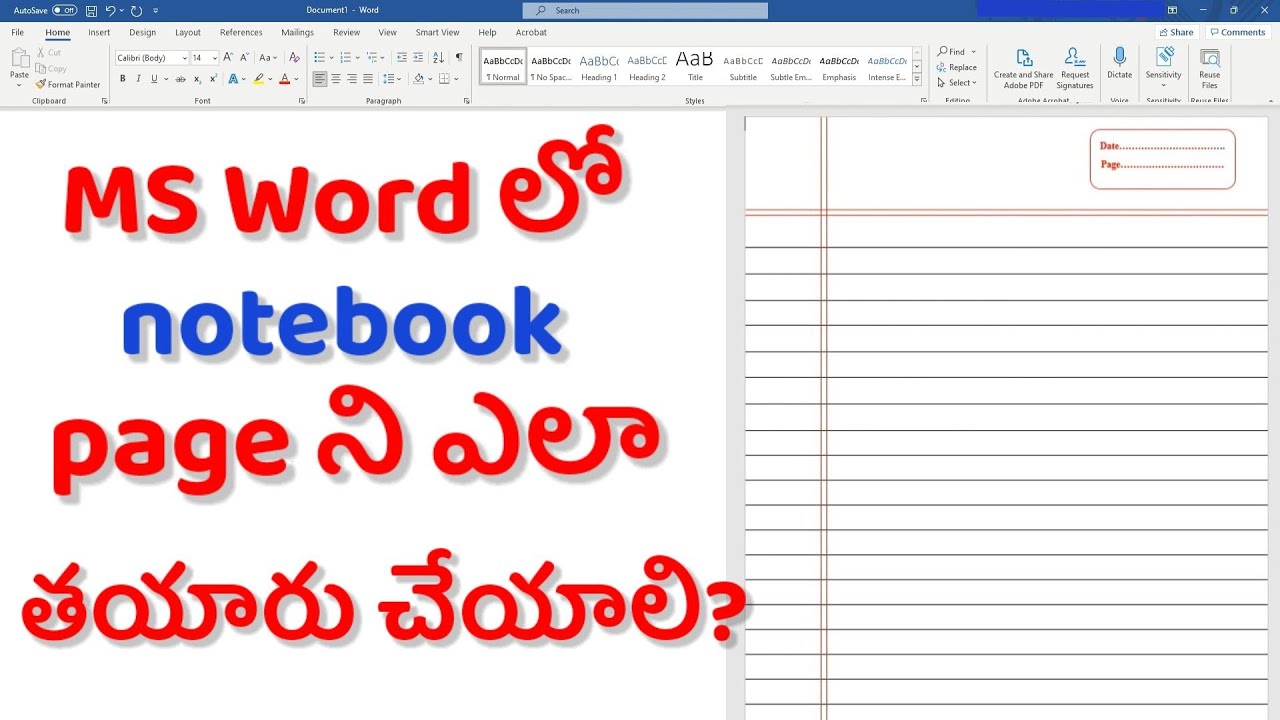Open the Select dropdown in Editing
1280x720 pixels.
click(957, 83)
